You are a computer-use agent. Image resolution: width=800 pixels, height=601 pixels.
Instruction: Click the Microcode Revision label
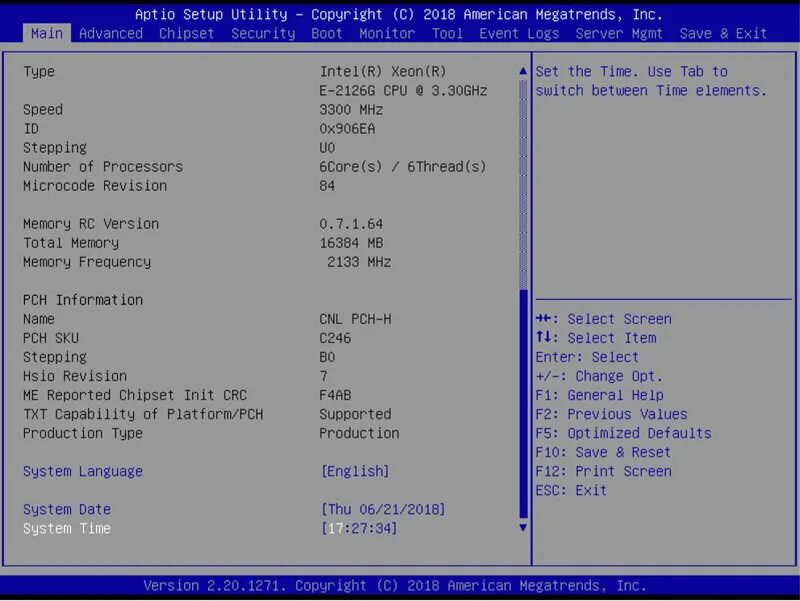click(x=95, y=186)
